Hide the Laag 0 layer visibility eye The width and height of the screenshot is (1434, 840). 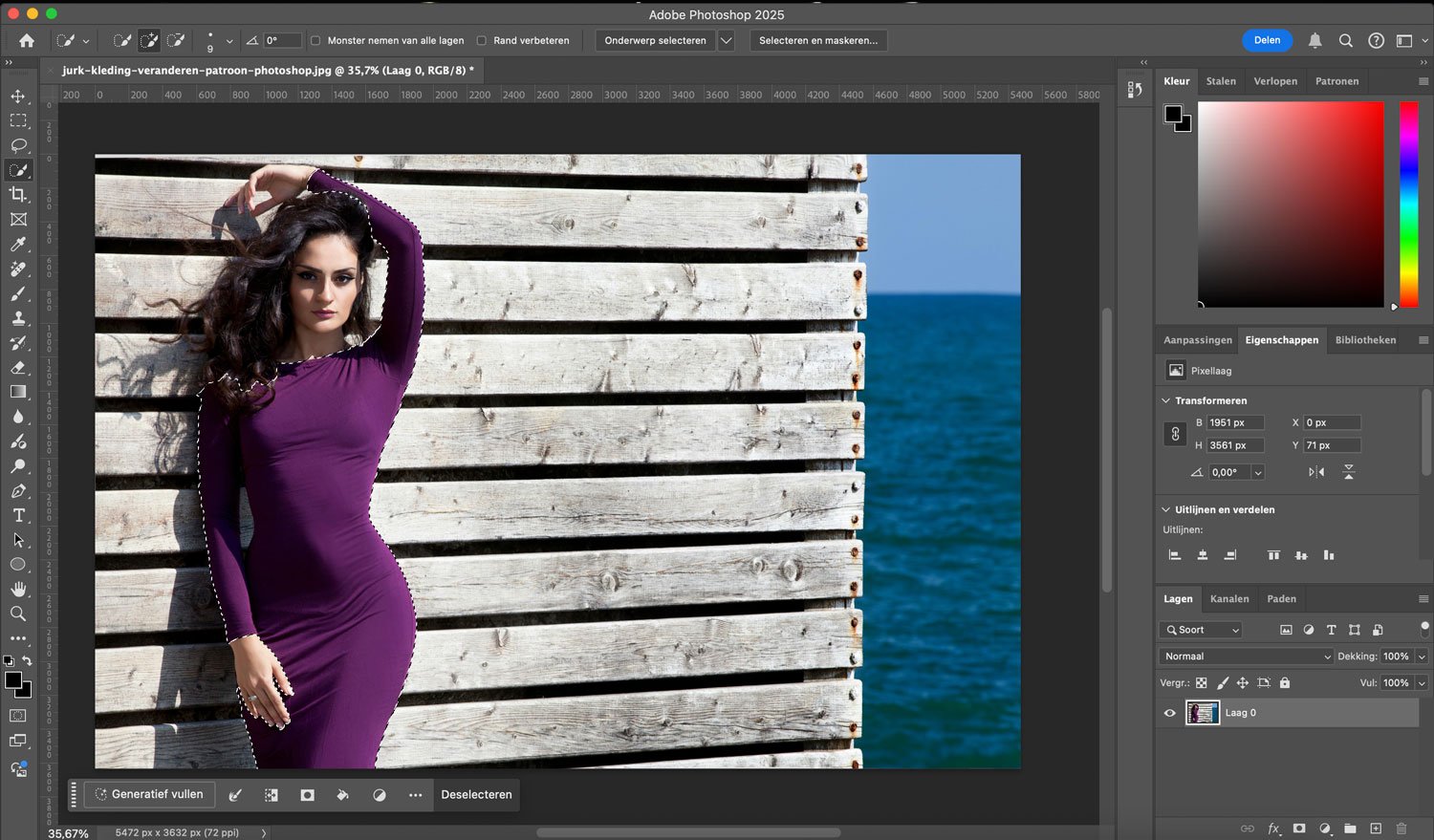tap(1169, 713)
